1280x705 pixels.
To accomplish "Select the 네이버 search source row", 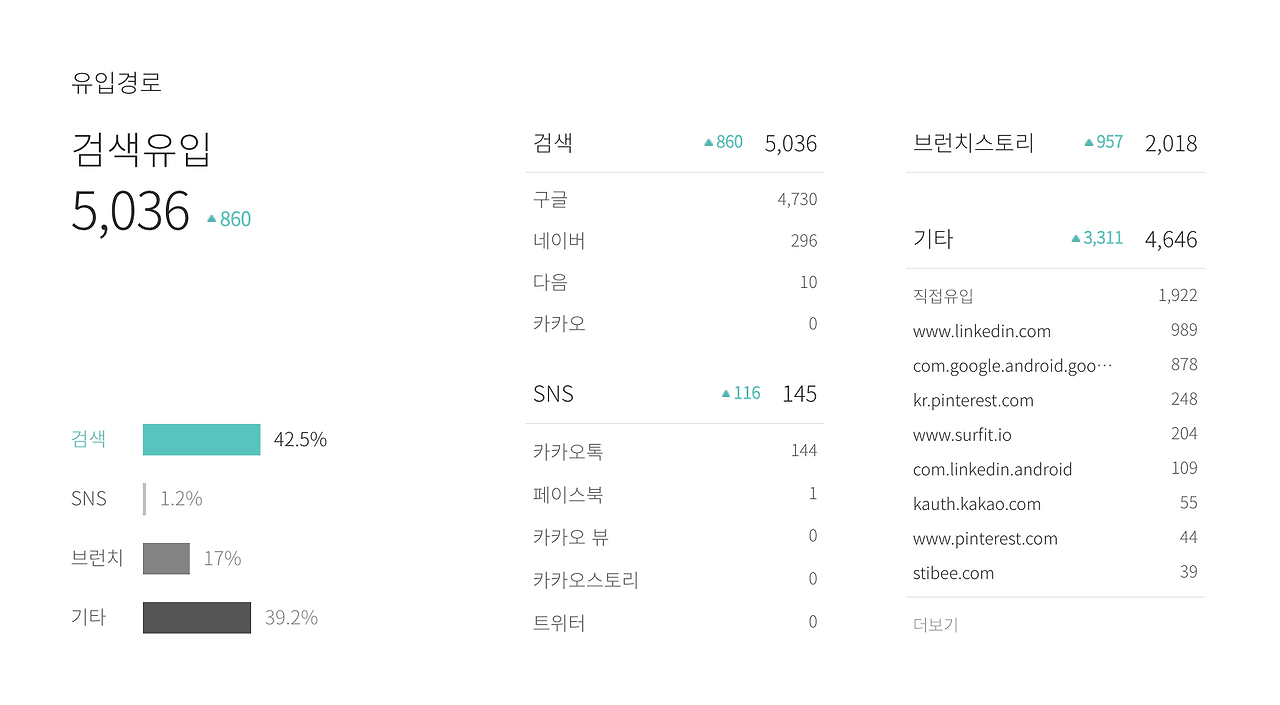I will 560,240.
